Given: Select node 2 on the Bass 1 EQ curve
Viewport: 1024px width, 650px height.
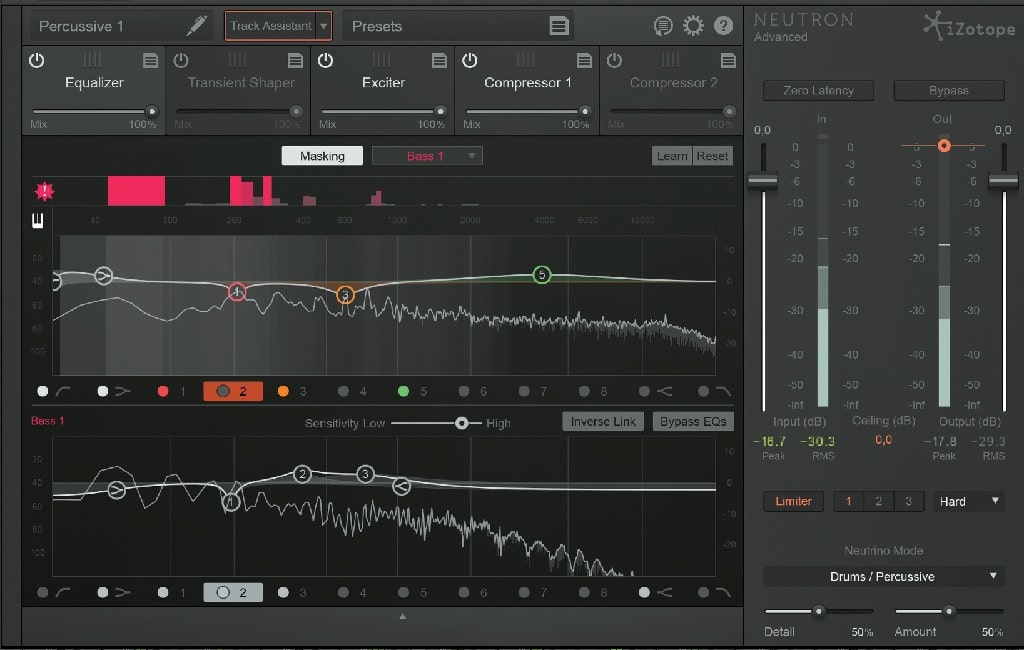Looking at the screenshot, I should [302, 474].
